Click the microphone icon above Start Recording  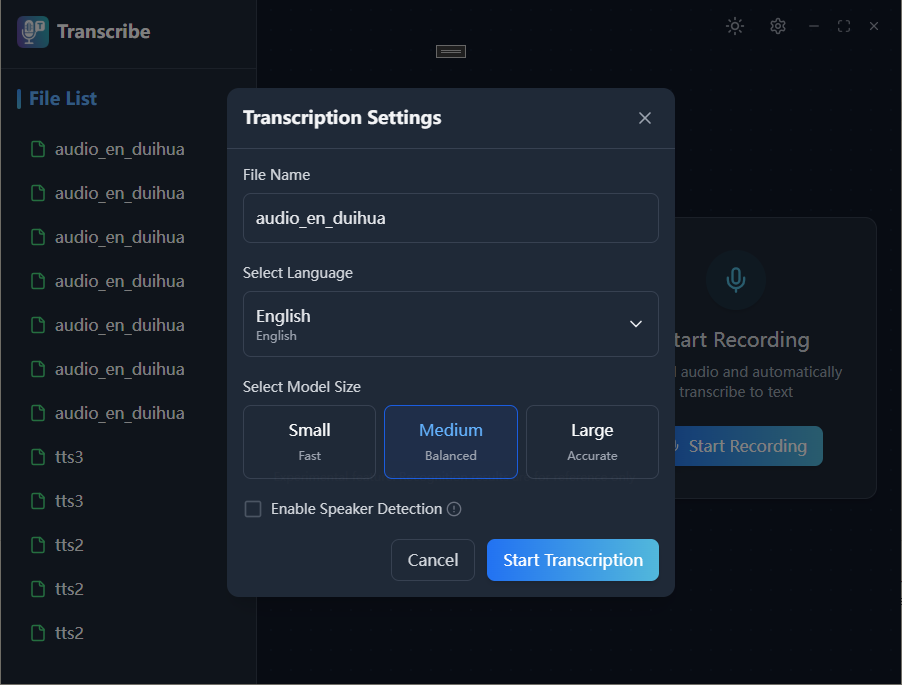[736, 280]
